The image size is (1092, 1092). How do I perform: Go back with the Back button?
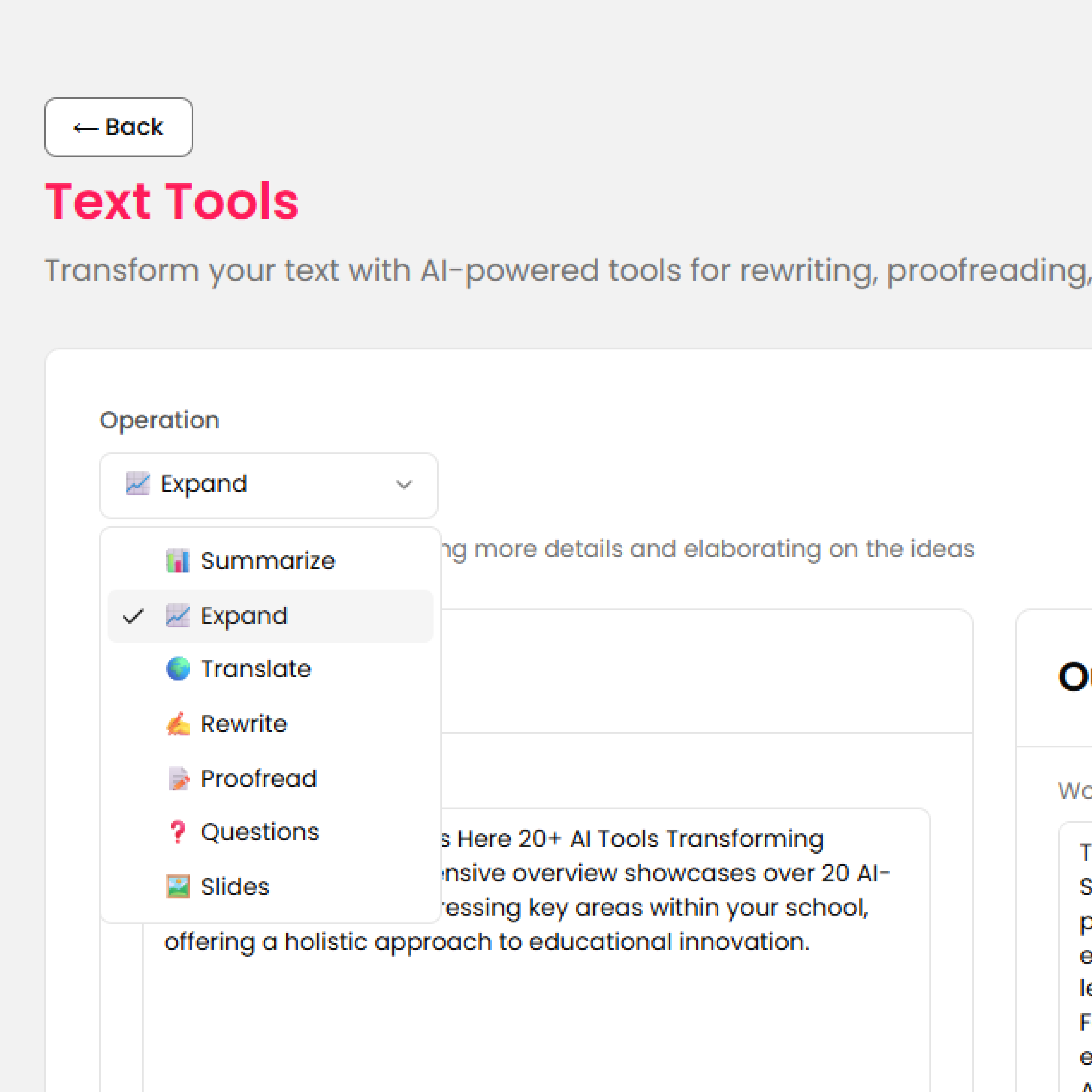119,127
